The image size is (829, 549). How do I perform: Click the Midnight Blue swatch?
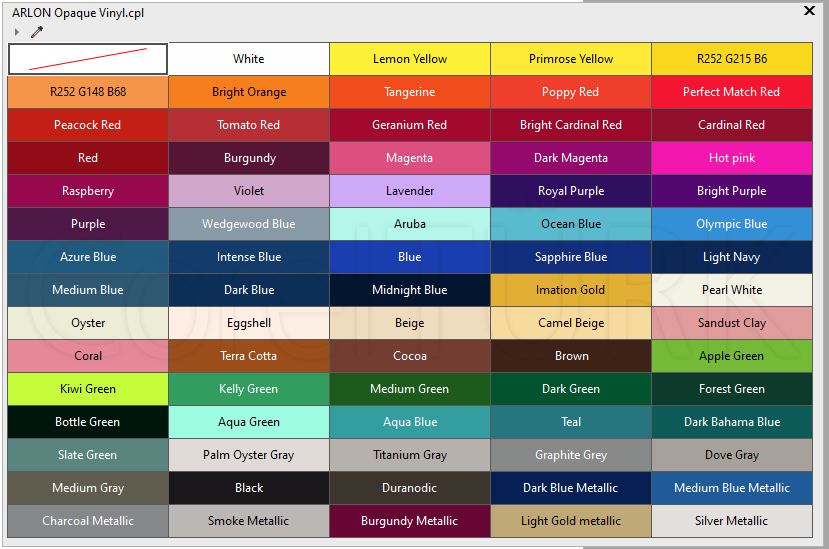coord(410,290)
